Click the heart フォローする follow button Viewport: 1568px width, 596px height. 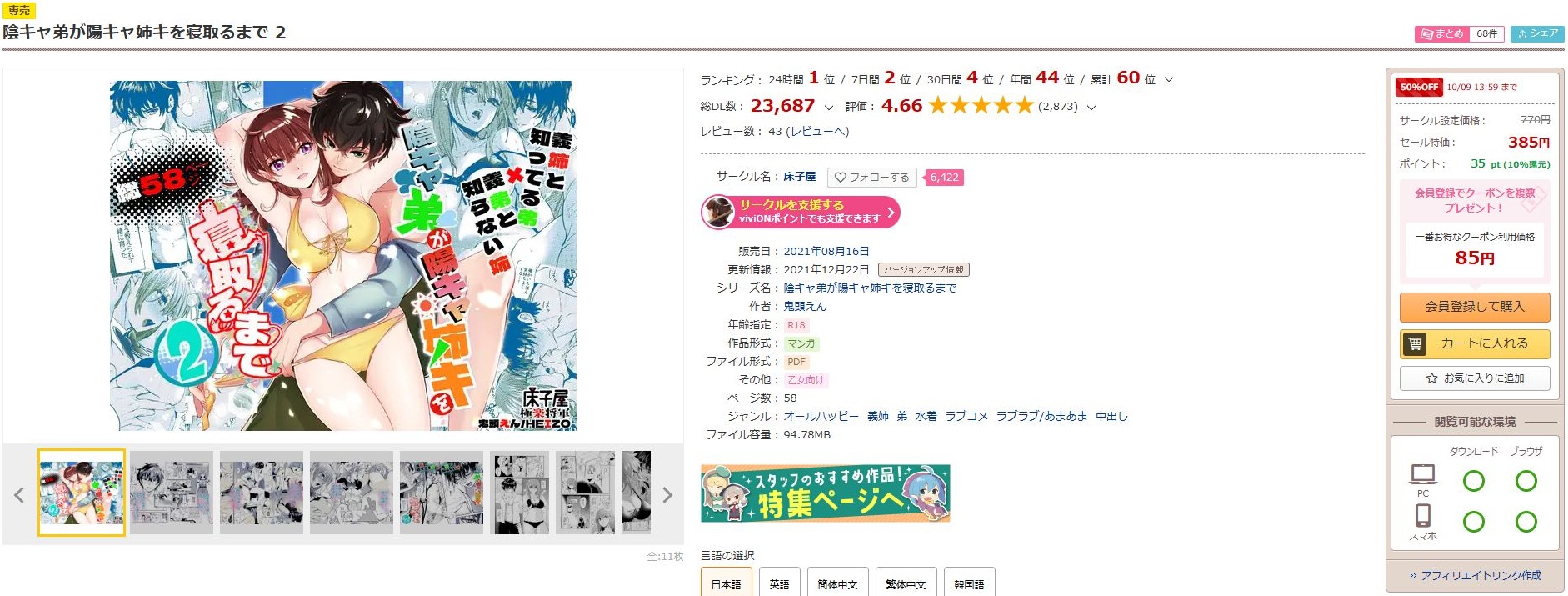[871, 178]
